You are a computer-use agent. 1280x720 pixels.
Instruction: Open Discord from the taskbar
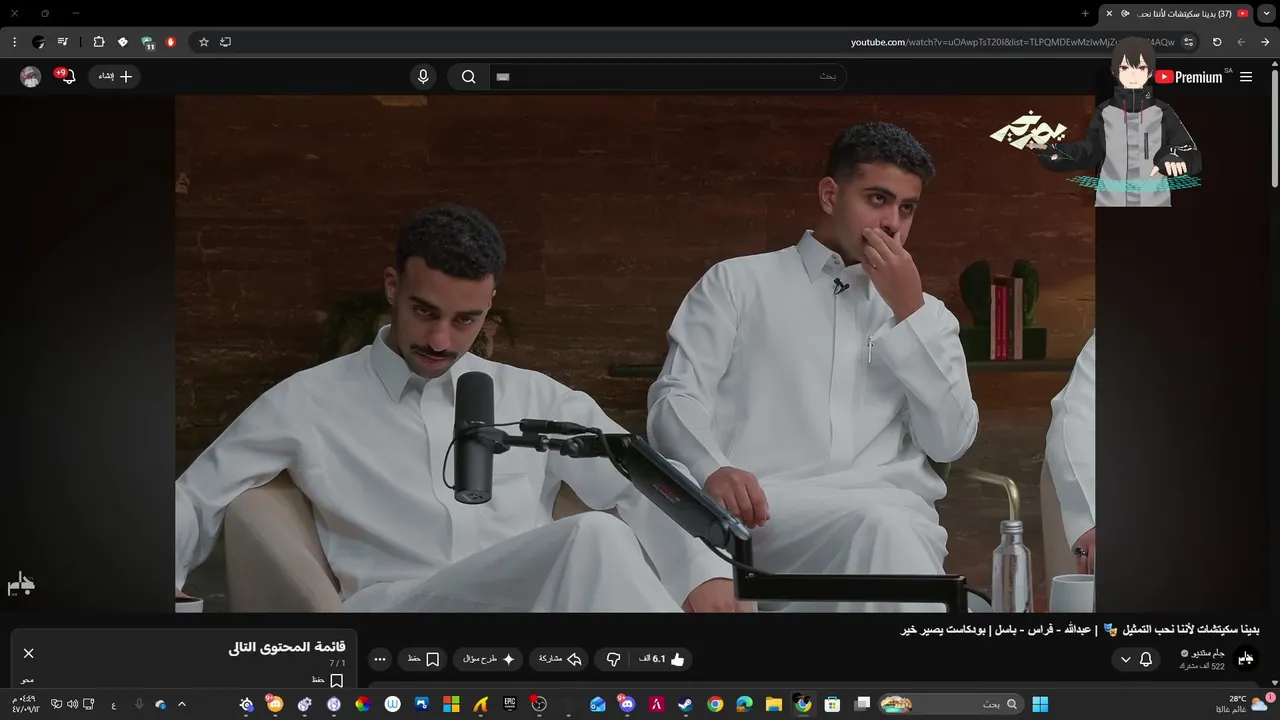[627, 704]
